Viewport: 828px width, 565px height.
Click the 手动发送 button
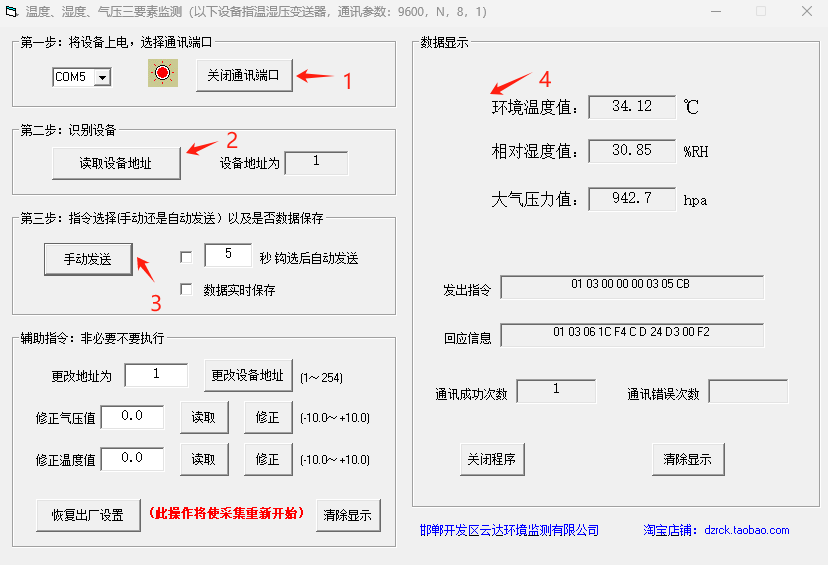pyautogui.click(x=88, y=259)
